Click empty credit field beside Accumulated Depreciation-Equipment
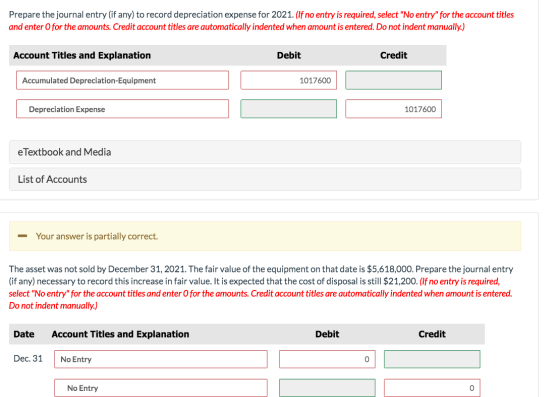This screenshot has height=397, width=560. pyautogui.click(x=393, y=80)
